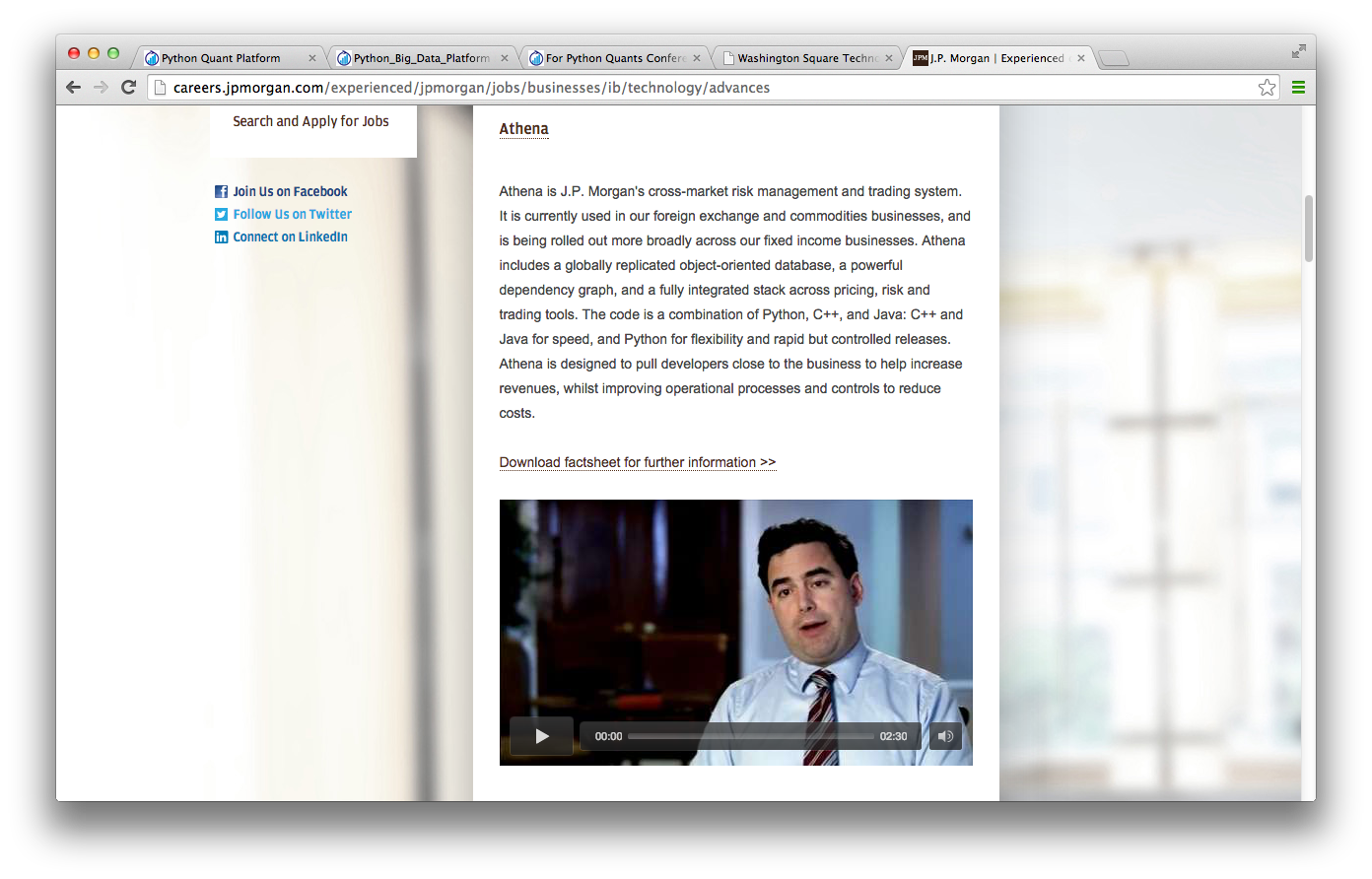This screenshot has height=879, width=1372.
Task: Close the J.P. Morgan tab
Action: coord(1080,58)
